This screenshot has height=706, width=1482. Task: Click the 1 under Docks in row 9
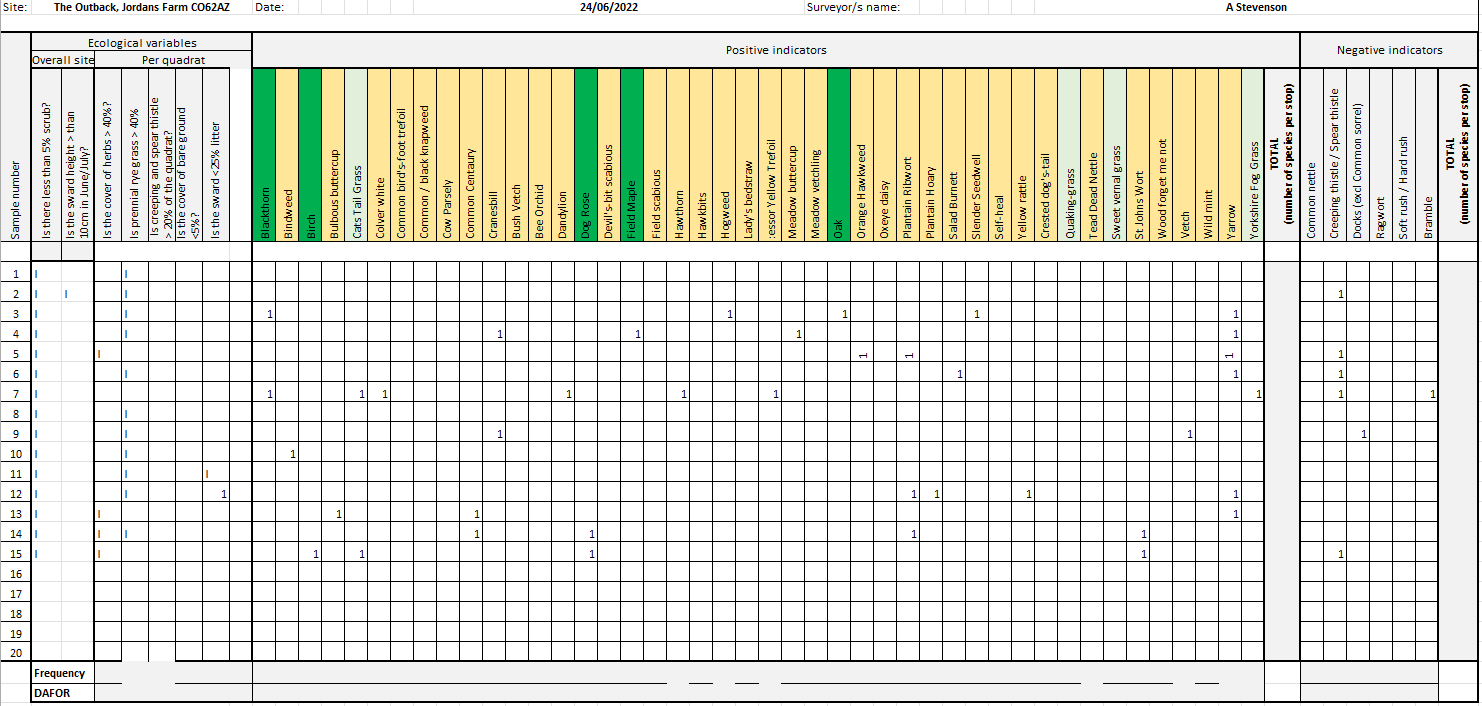pos(1364,434)
